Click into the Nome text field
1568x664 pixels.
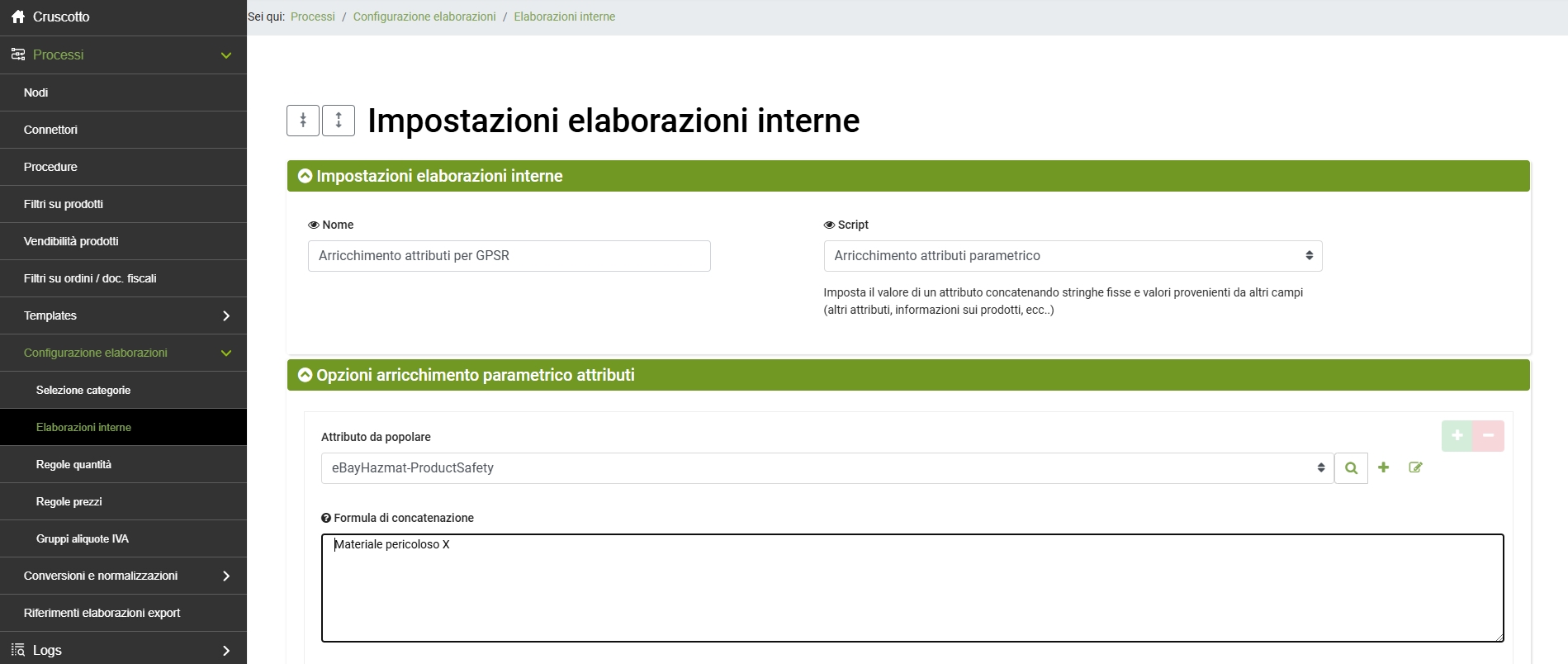[x=509, y=256]
